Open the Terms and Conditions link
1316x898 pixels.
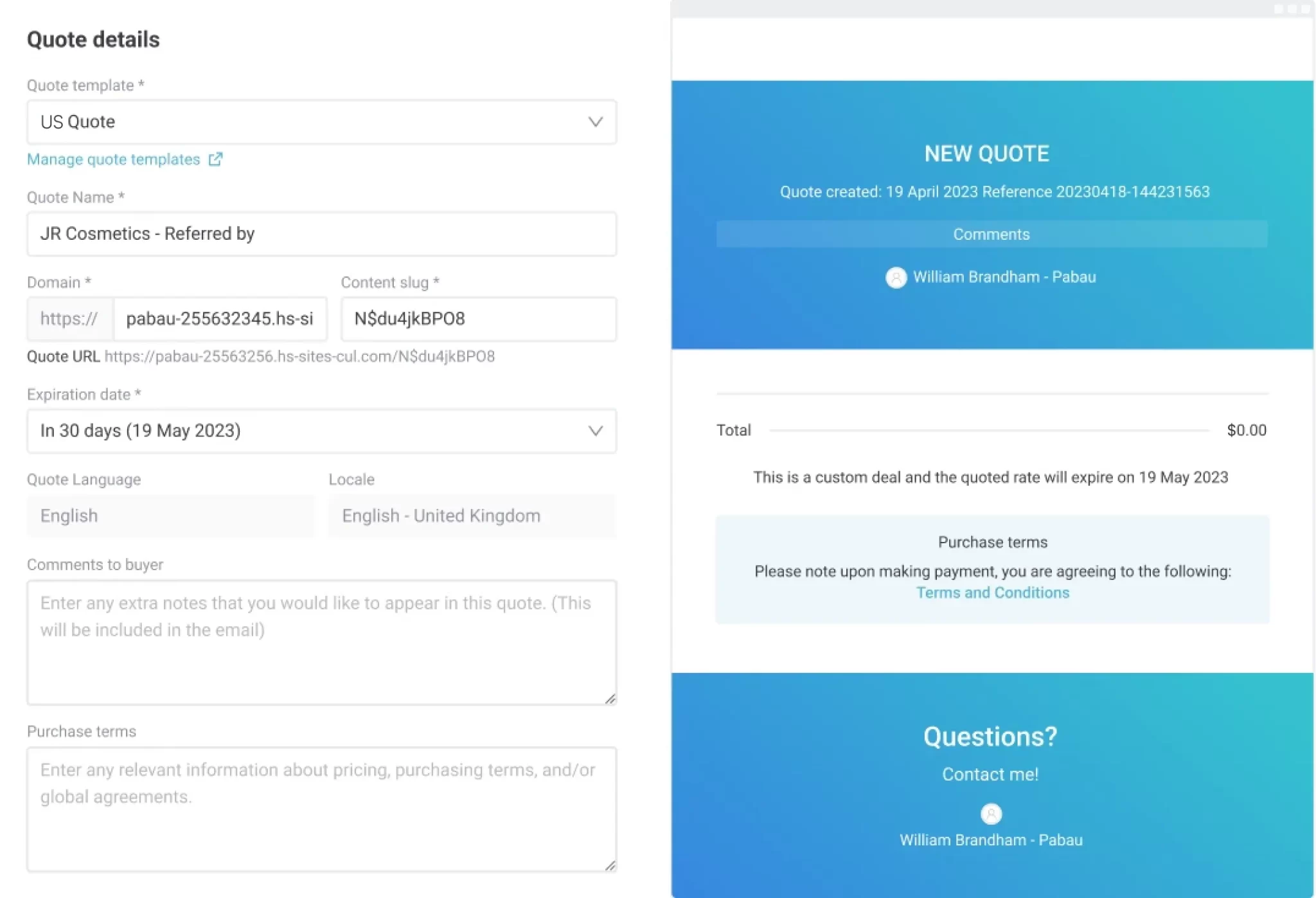tap(992, 593)
